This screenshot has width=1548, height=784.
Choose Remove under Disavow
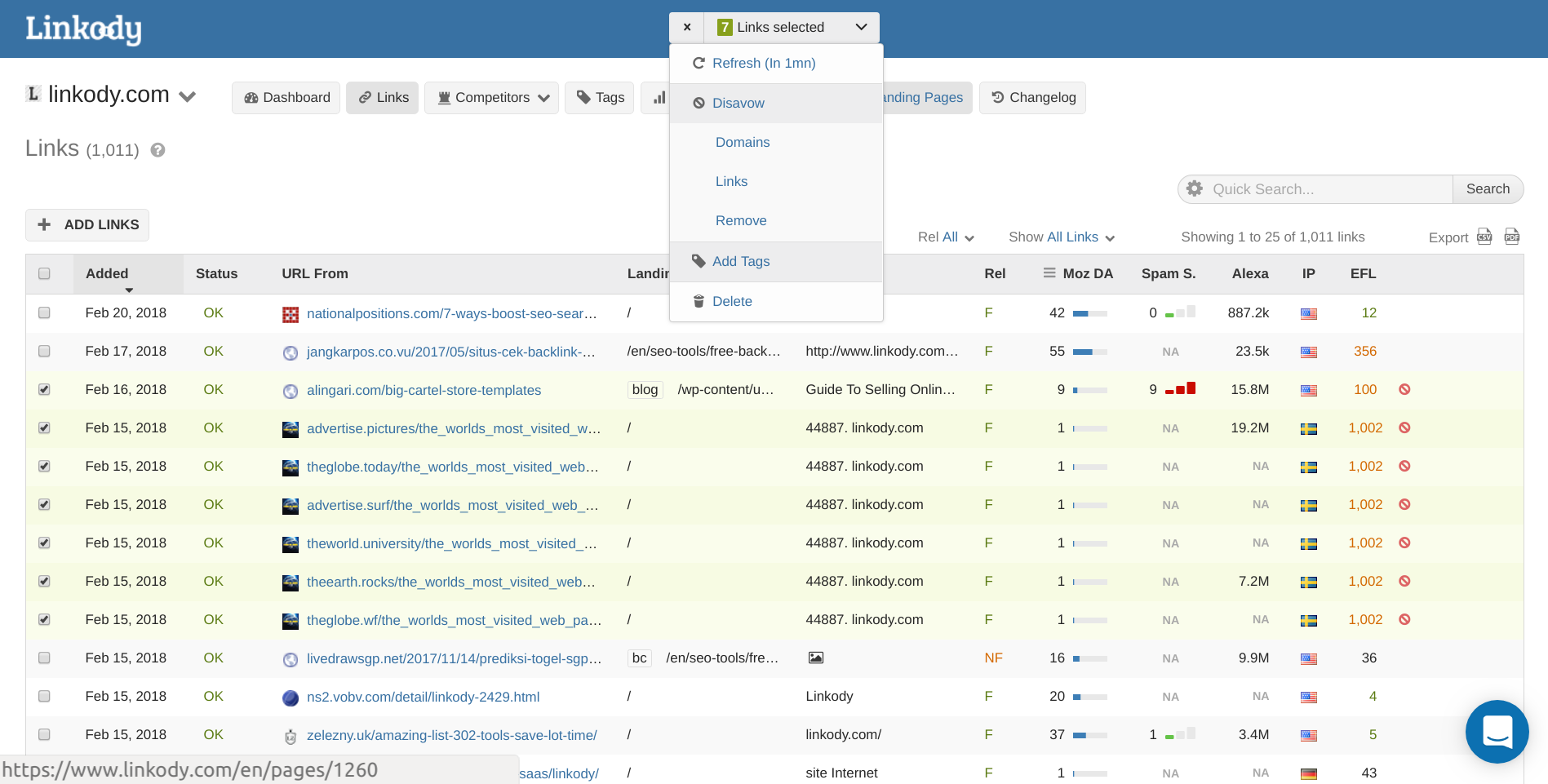(776, 220)
